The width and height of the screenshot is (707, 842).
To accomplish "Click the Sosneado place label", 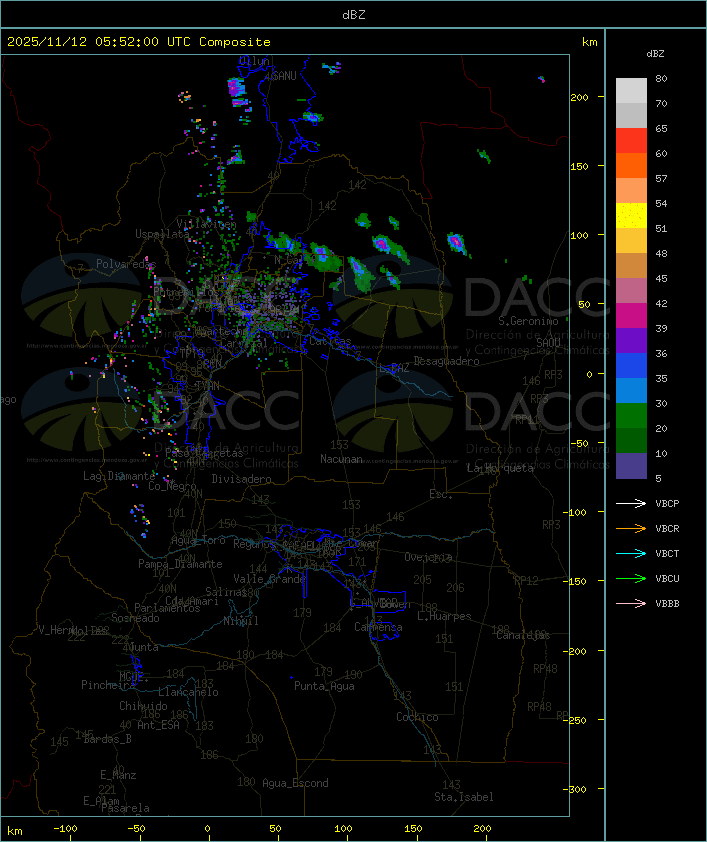I will [x=135, y=618].
